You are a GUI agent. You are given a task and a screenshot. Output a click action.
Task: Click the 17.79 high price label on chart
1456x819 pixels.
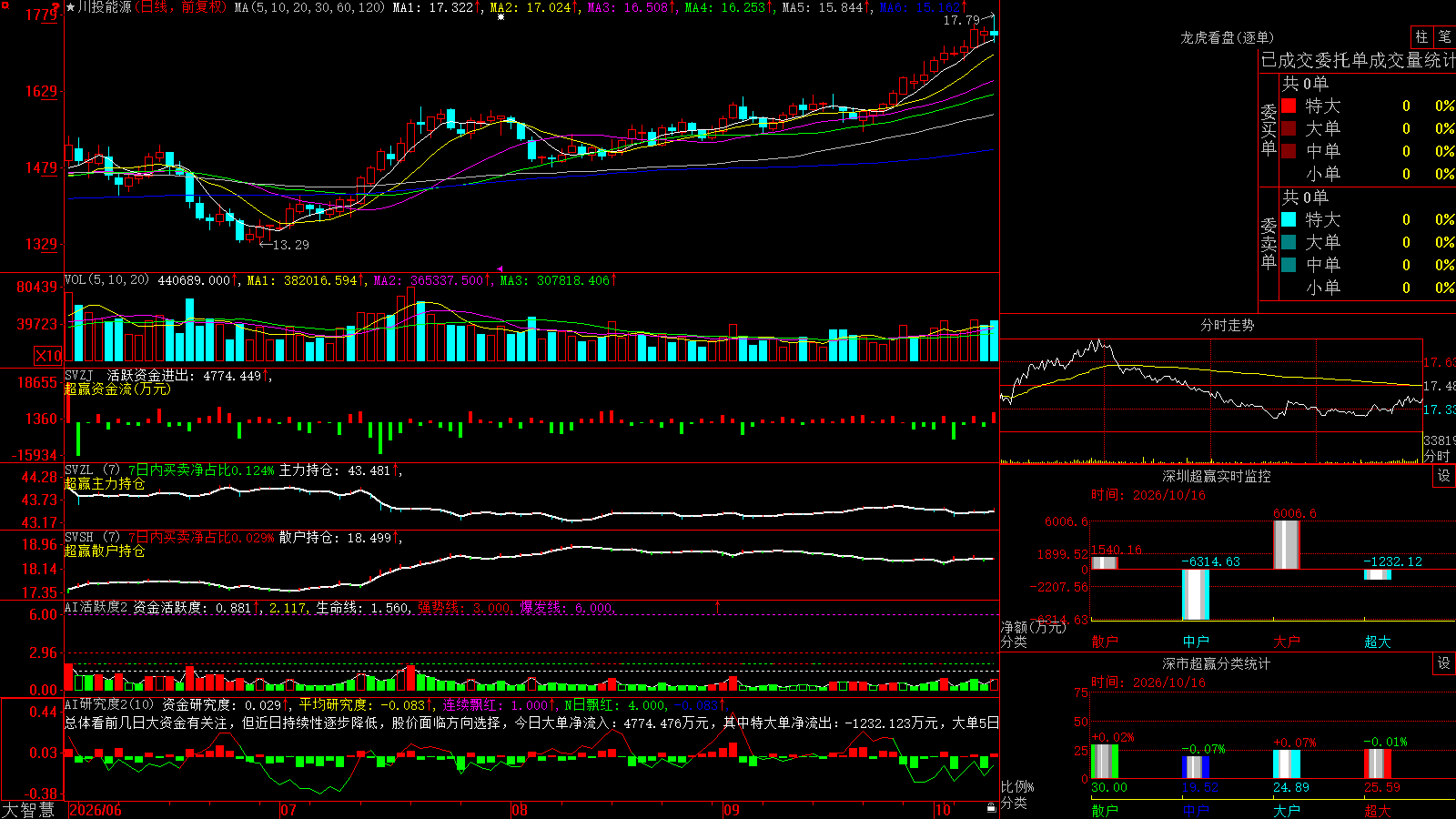coord(961,20)
